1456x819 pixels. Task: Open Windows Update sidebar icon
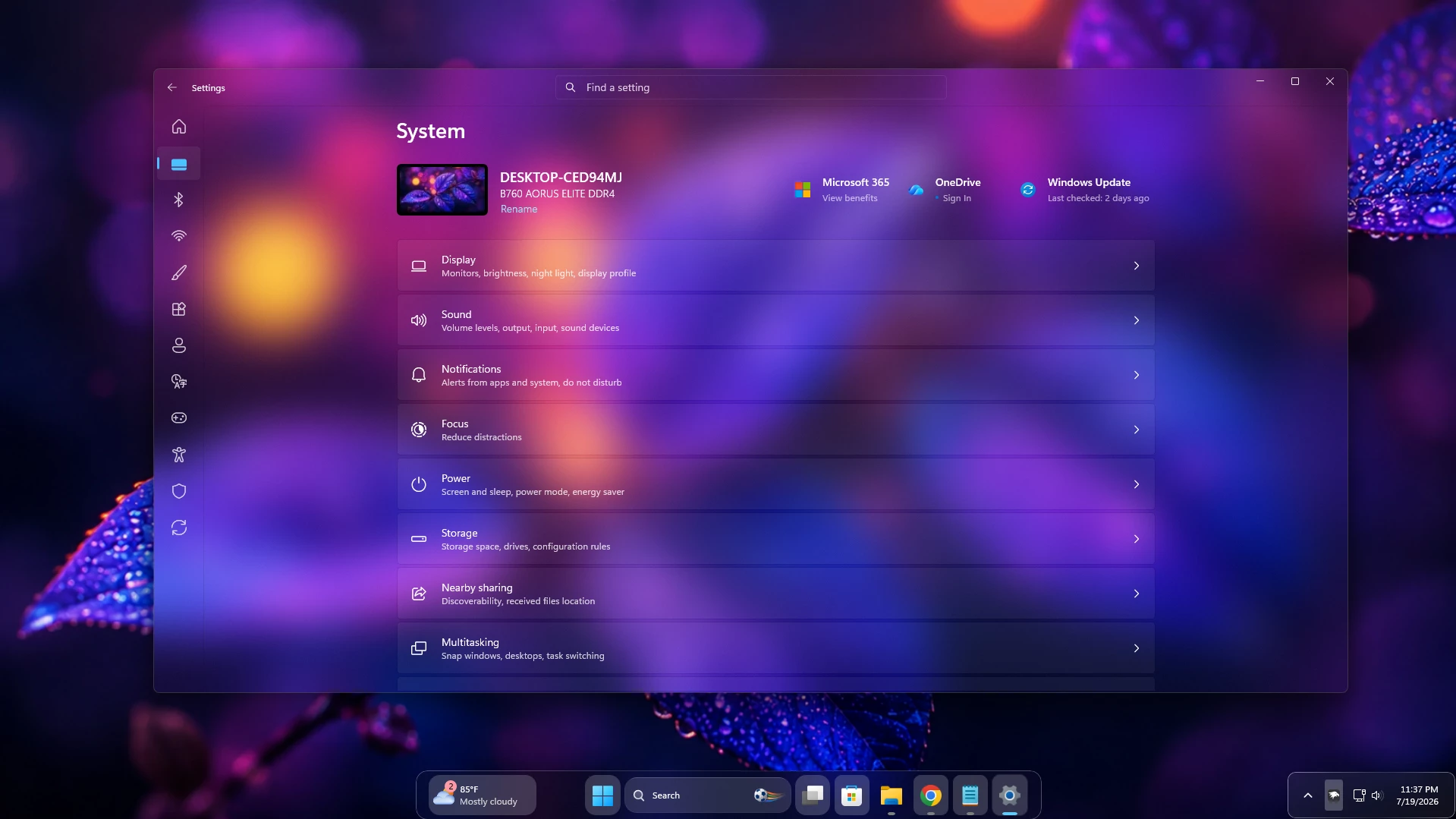(179, 528)
